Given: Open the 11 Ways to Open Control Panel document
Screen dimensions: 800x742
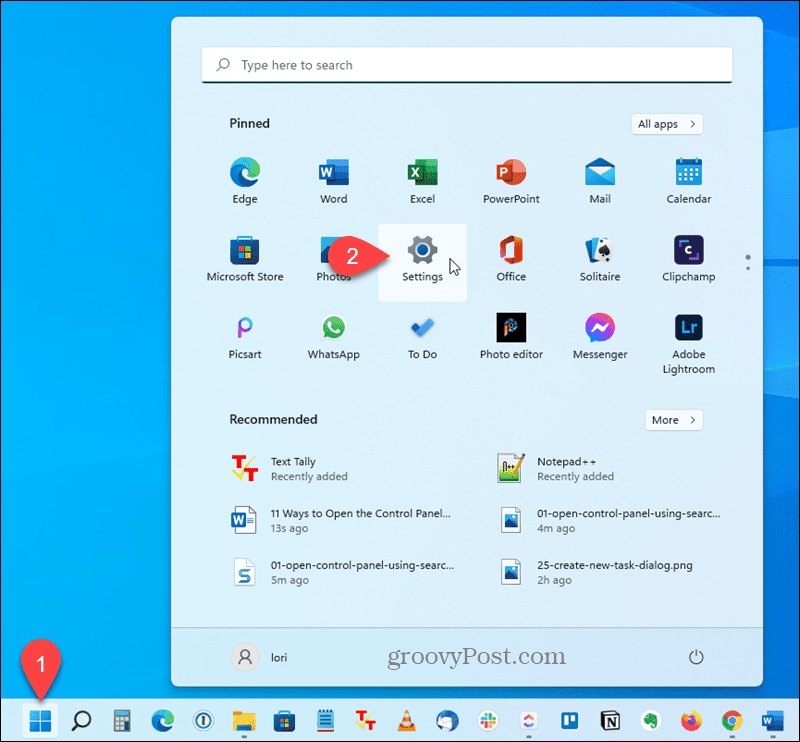Looking at the screenshot, I should click(342, 521).
